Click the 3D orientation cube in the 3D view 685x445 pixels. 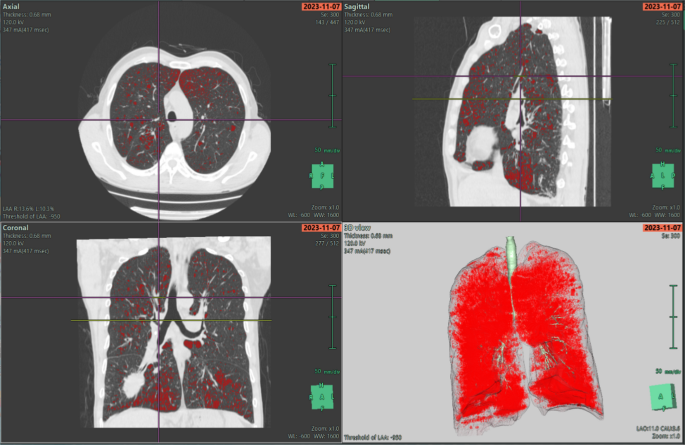[662, 397]
